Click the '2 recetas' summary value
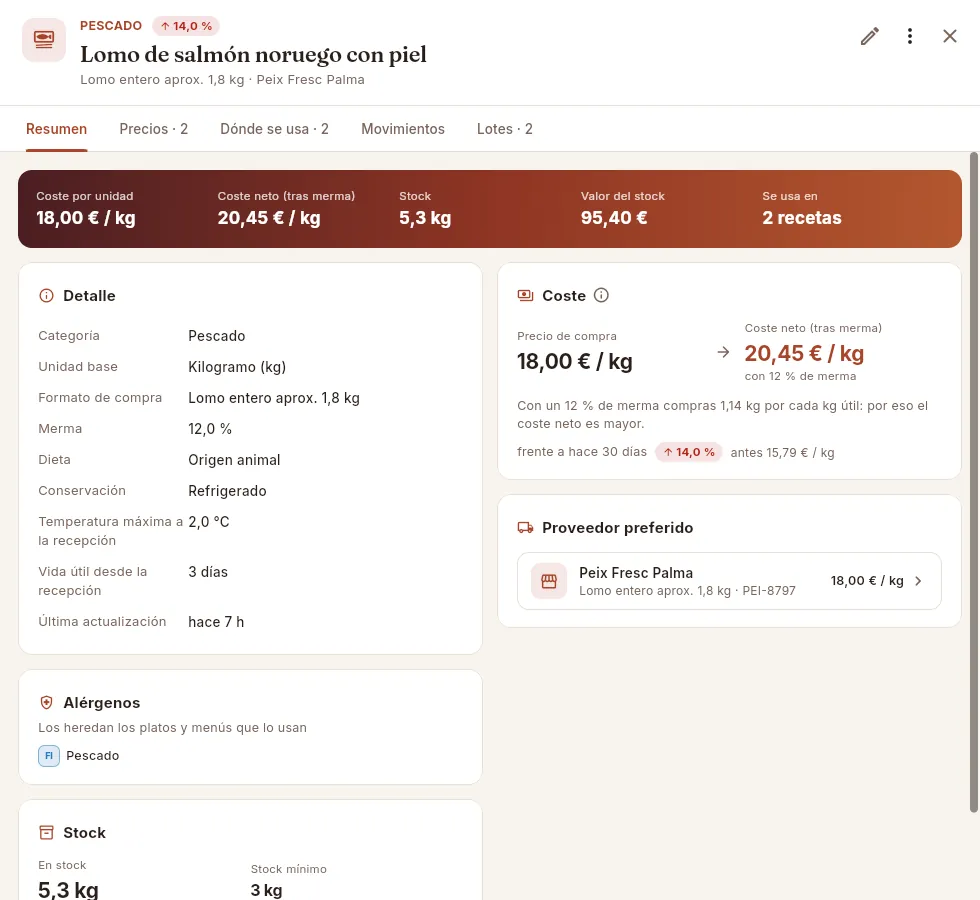This screenshot has height=900, width=980. (x=802, y=218)
